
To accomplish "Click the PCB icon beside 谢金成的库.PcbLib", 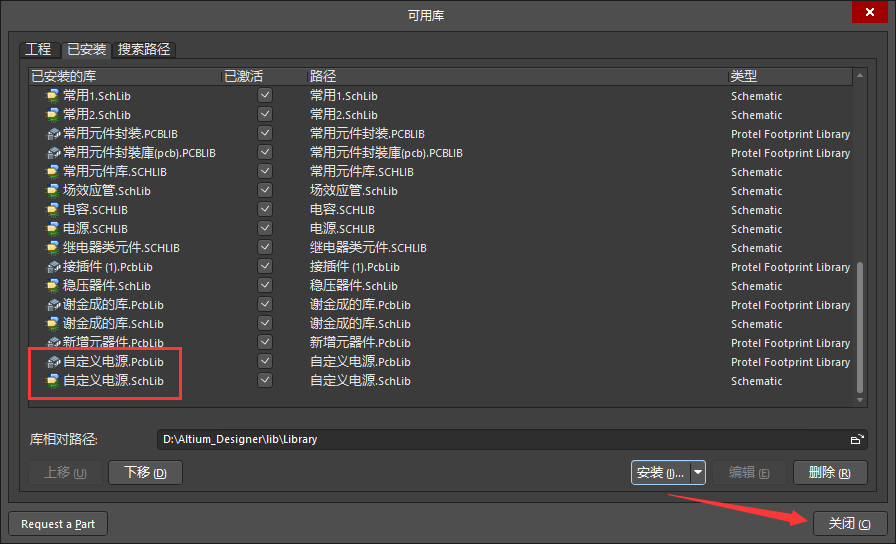I will [x=53, y=305].
